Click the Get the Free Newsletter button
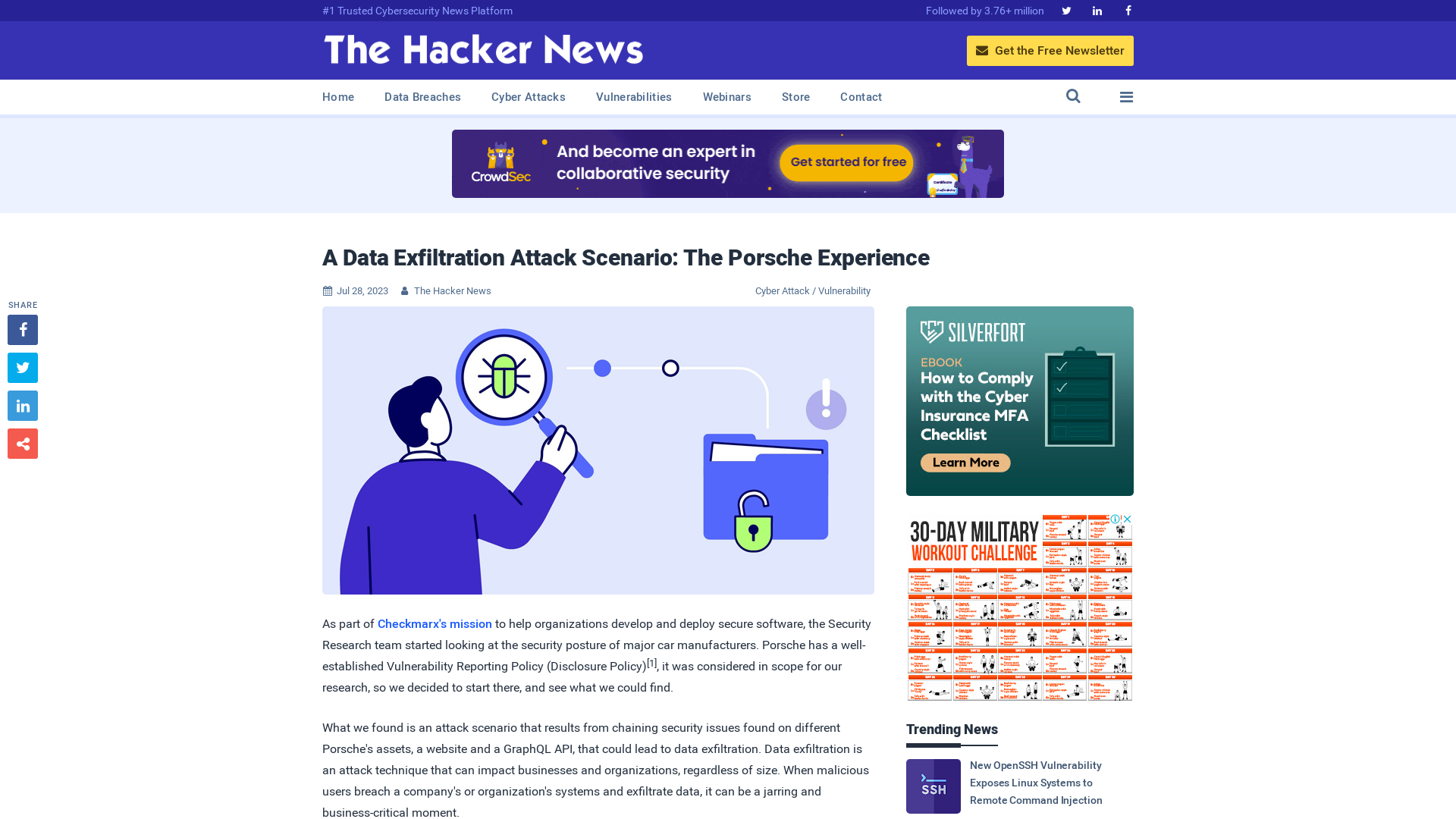Viewport: 1456px width, 819px height. [x=1050, y=50]
